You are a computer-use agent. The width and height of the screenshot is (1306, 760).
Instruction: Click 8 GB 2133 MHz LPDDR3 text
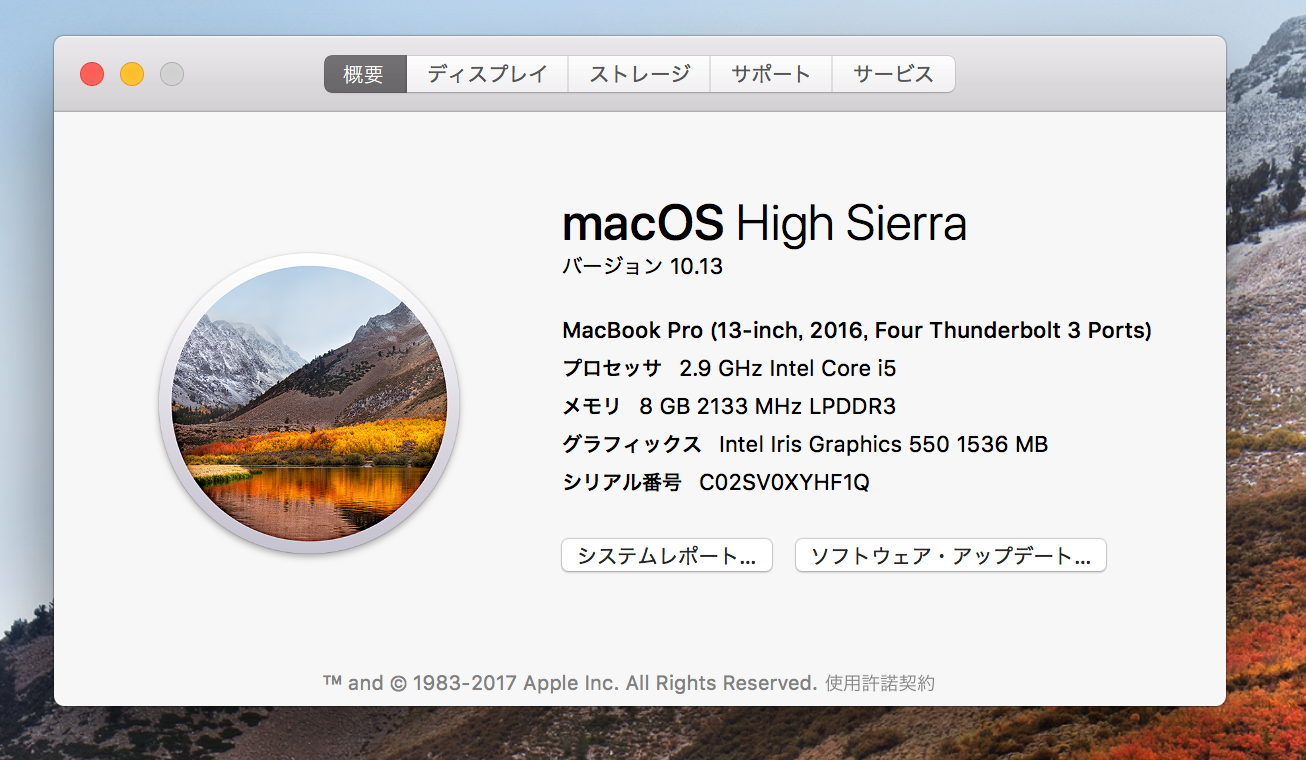767,406
